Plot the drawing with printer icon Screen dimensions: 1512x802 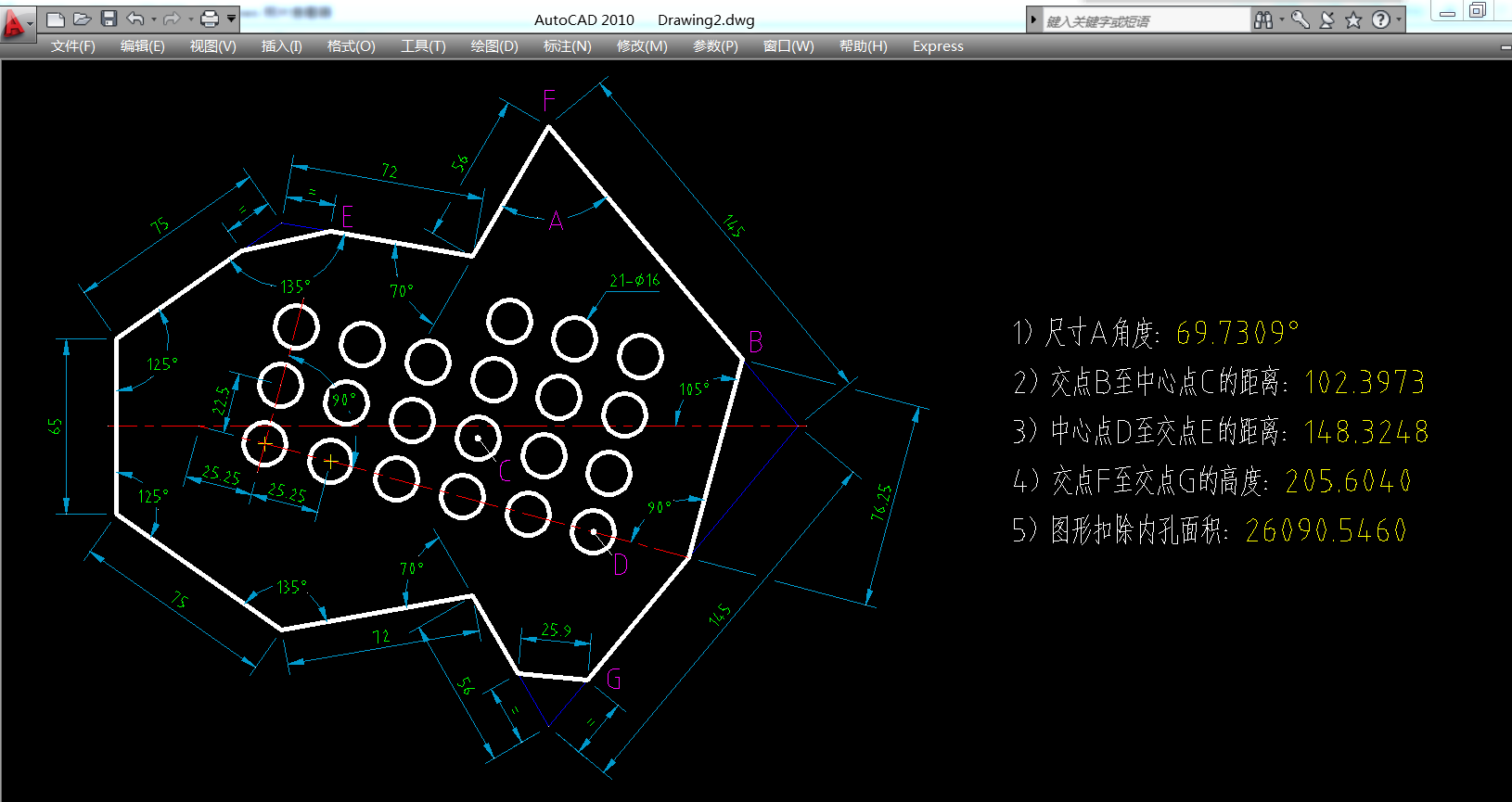210,19
